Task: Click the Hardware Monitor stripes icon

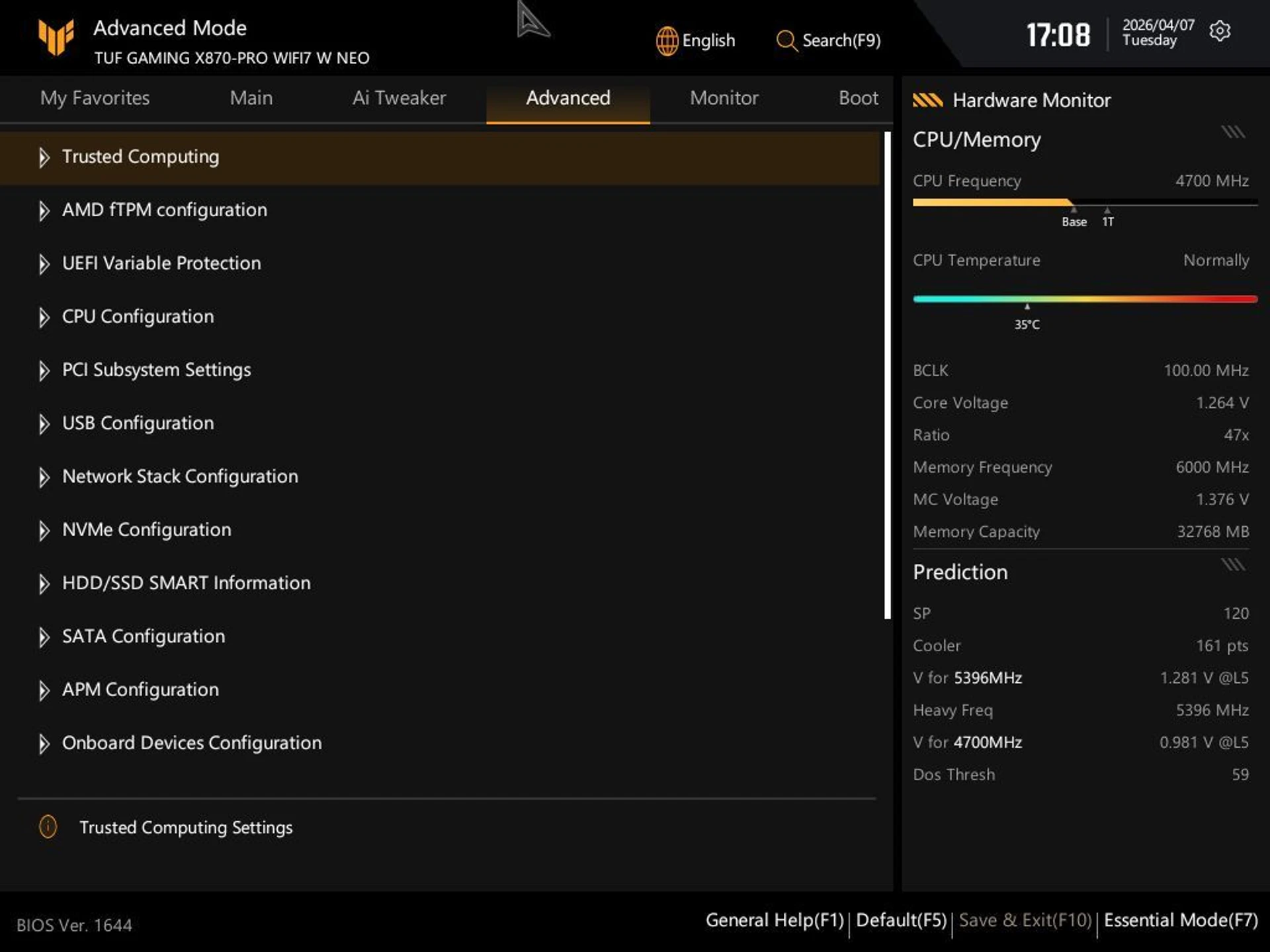Action: (x=927, y=100)
